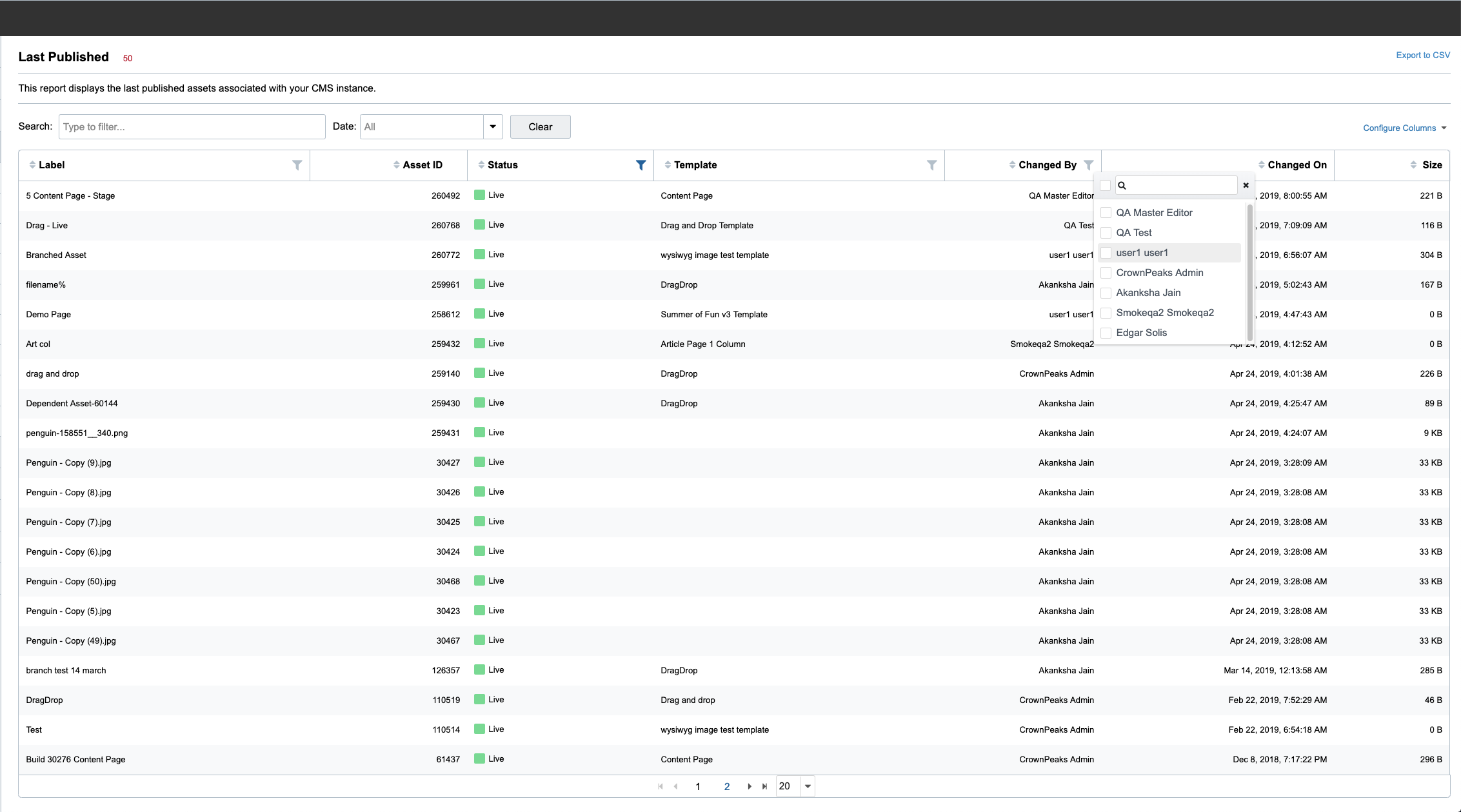Click the Search filter text field
This screenshot has width=1461, height=812.
tap(192, 126)
